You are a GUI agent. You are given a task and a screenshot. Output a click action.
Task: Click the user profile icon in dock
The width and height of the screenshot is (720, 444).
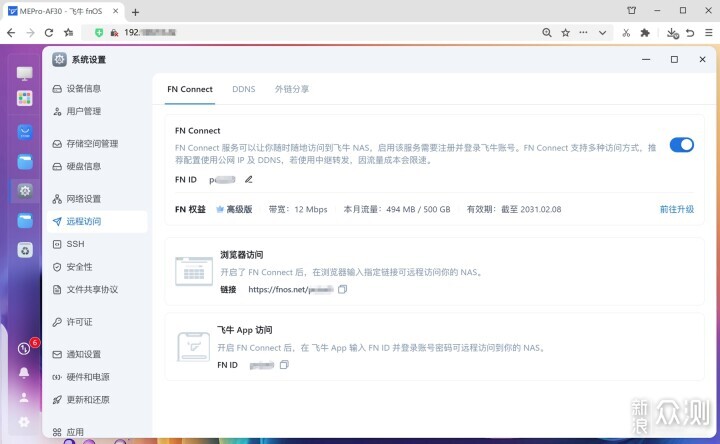point(24,398)
